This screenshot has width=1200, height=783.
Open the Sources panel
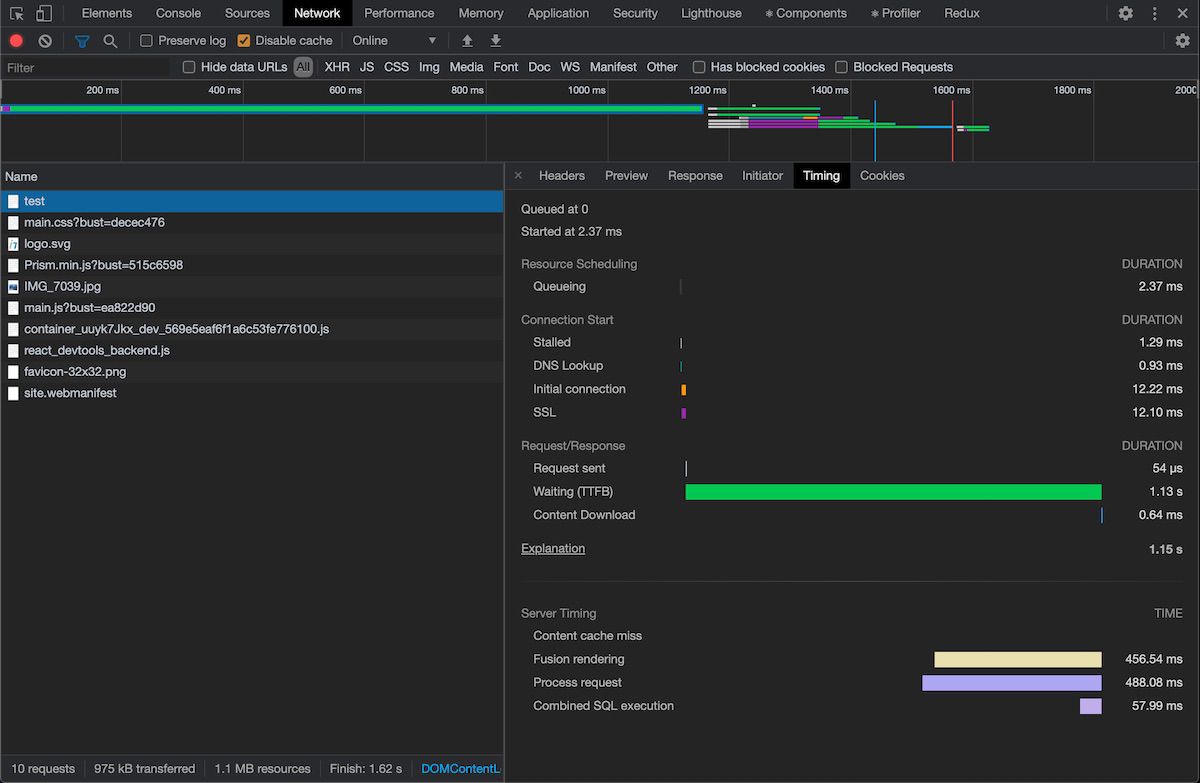pos(247,13)
